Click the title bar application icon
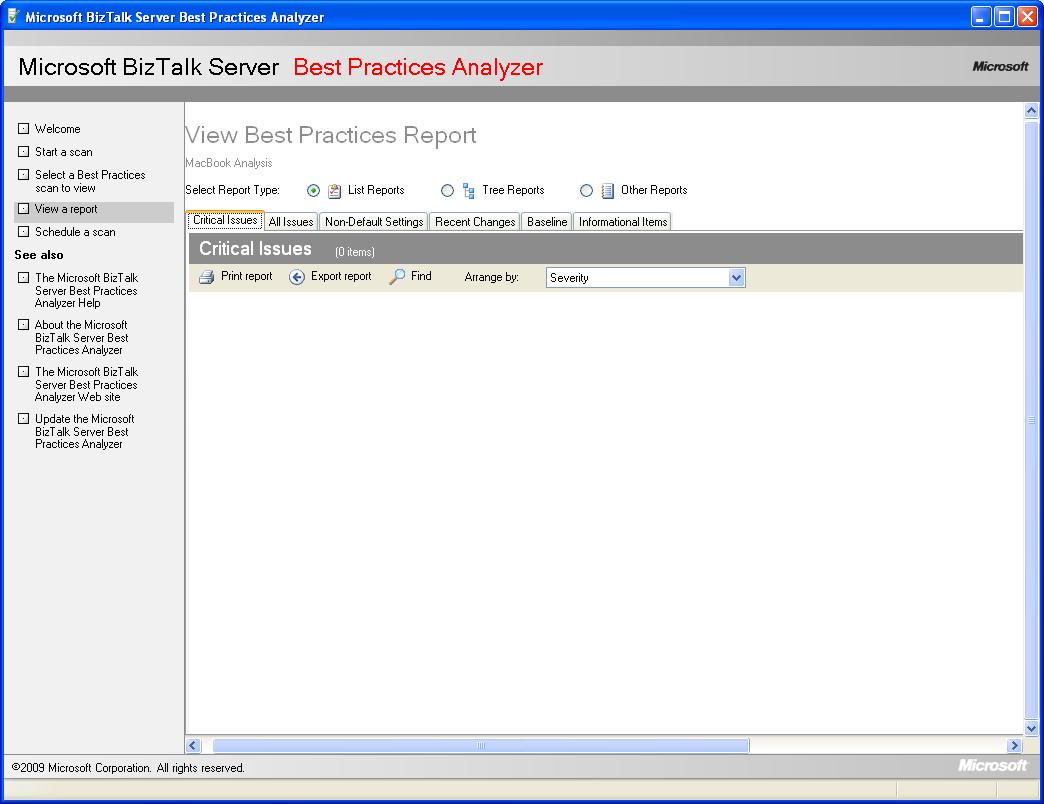Image resolution: width=1044 pixels, height=804 pixels. pos(13,16)
